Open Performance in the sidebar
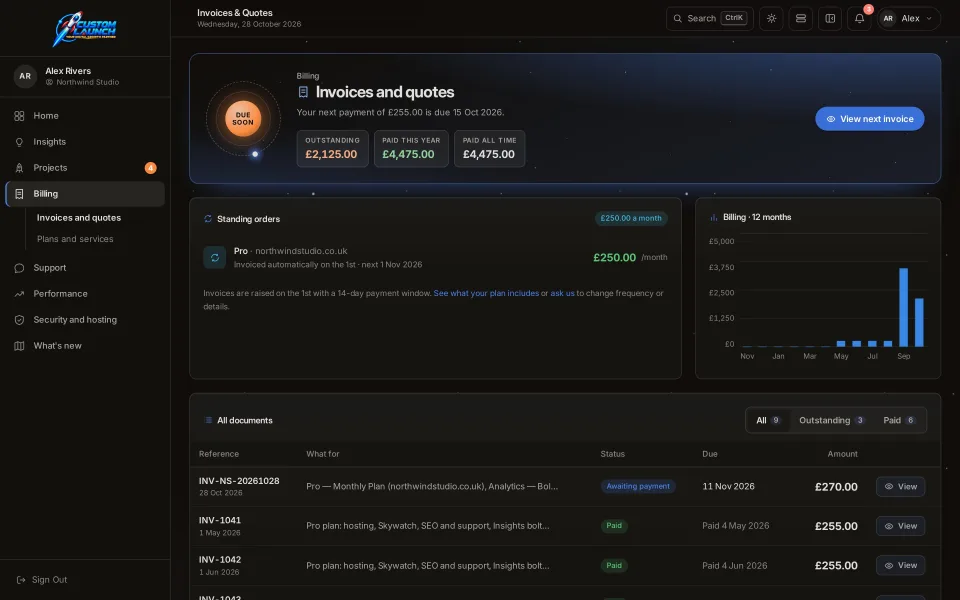 pos(84,294)
